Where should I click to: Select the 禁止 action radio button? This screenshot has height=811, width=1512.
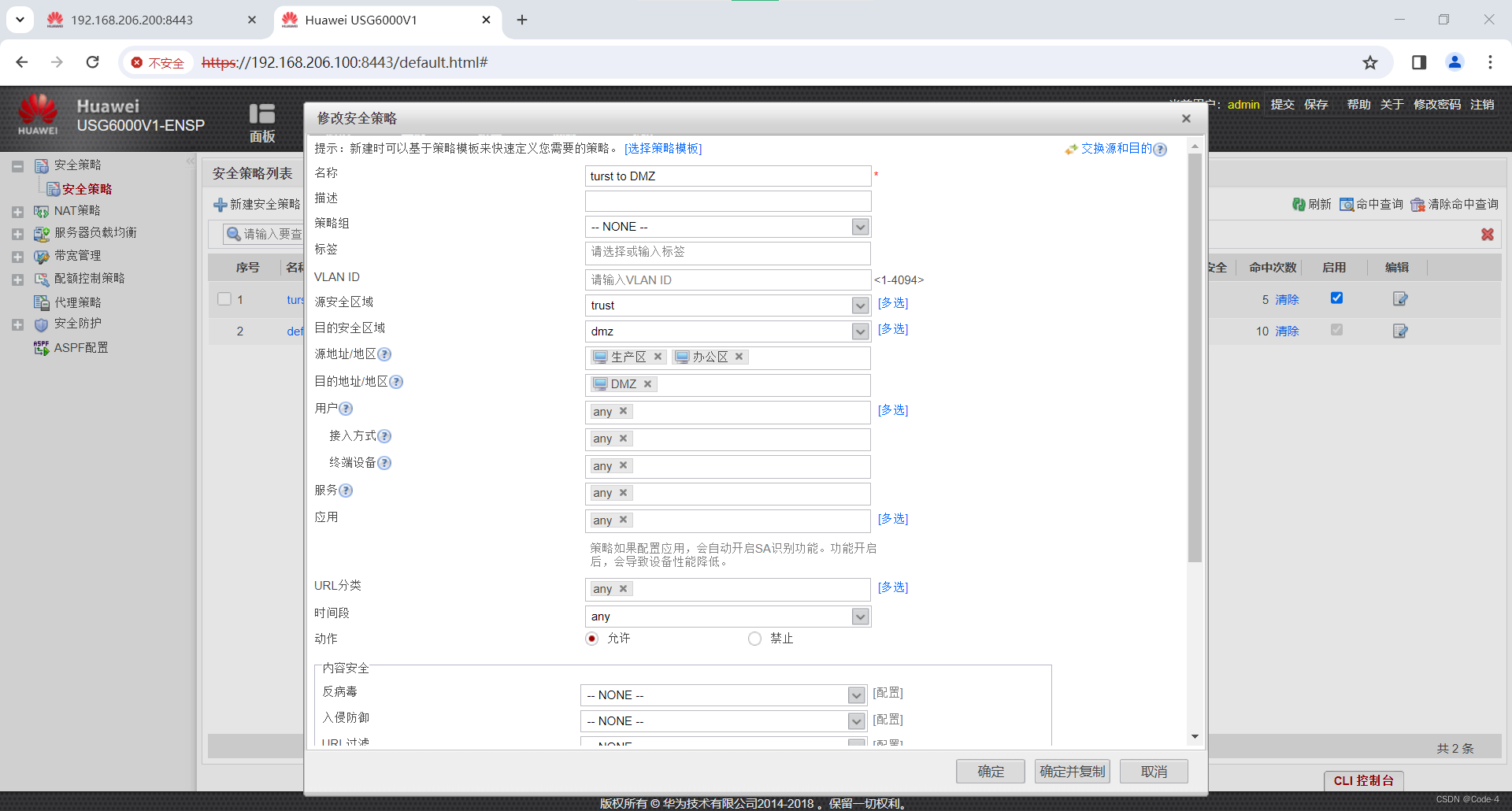tap(754, 639)
